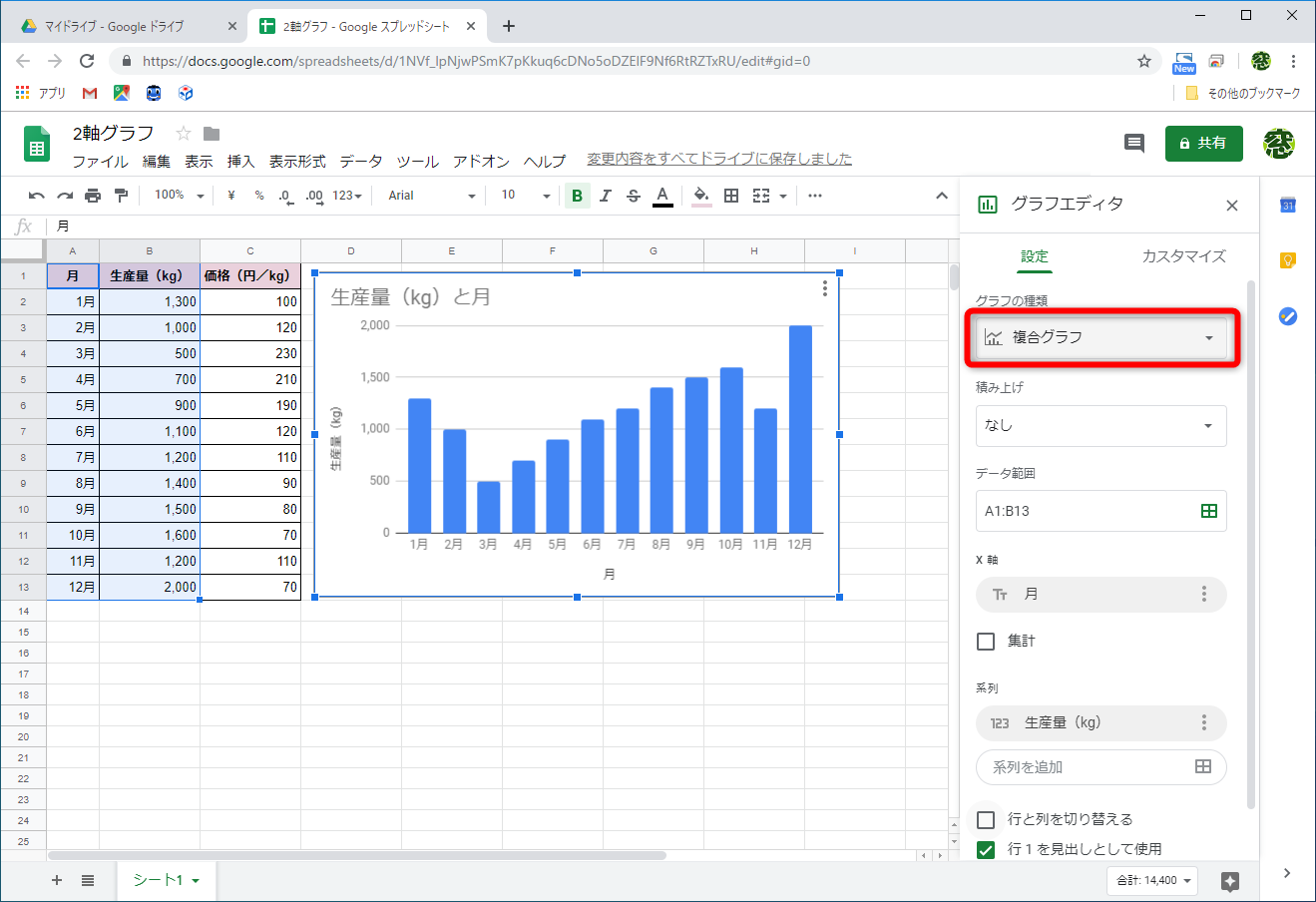Check 行と列を切り替える option
This screenshot has height=902, width=1316.
coord(987,819)
